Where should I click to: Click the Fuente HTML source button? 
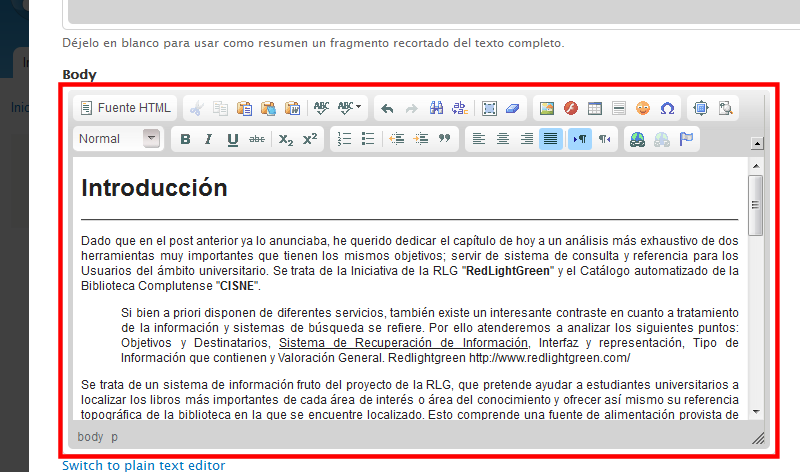[126, 108]
